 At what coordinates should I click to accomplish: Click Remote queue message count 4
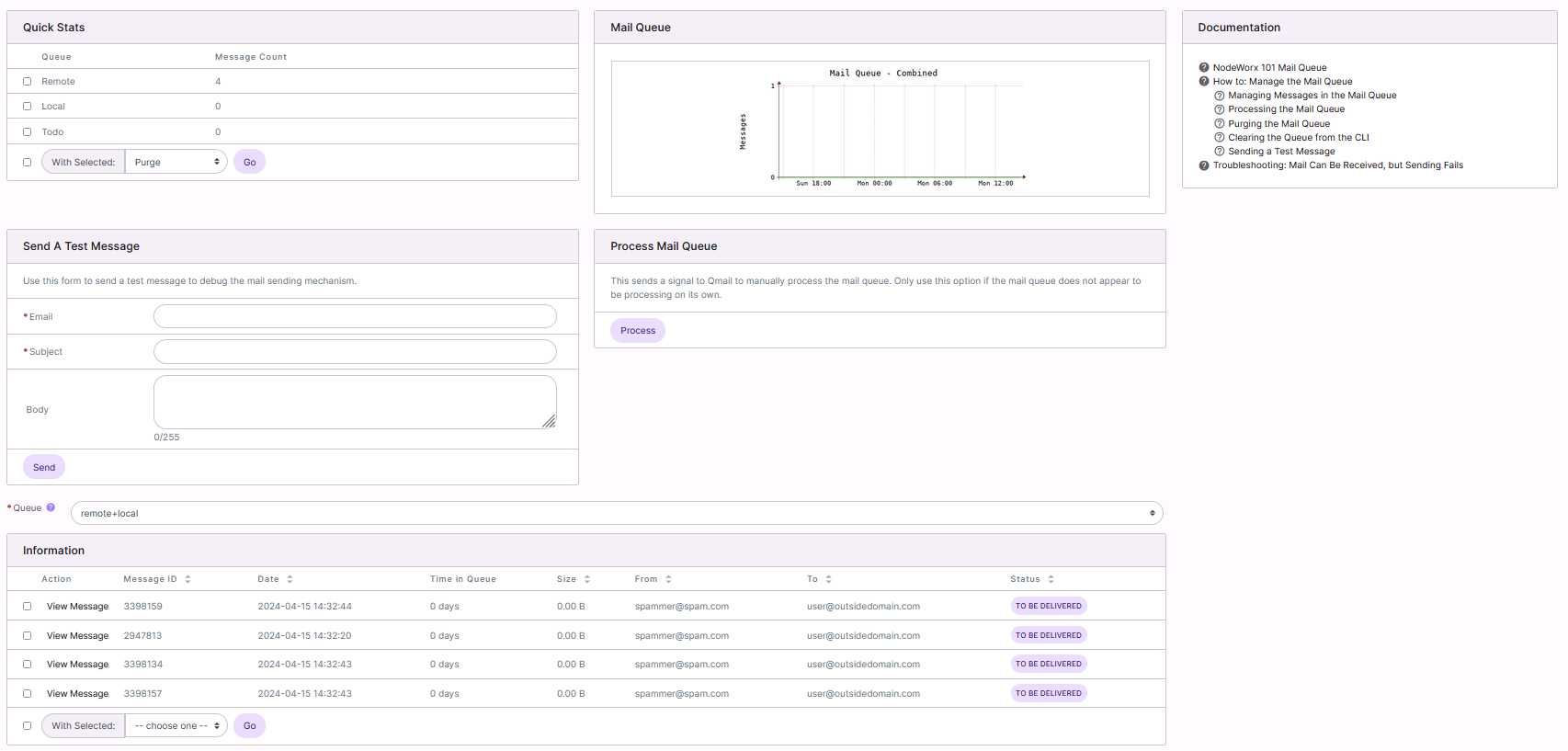click(218, 82)
